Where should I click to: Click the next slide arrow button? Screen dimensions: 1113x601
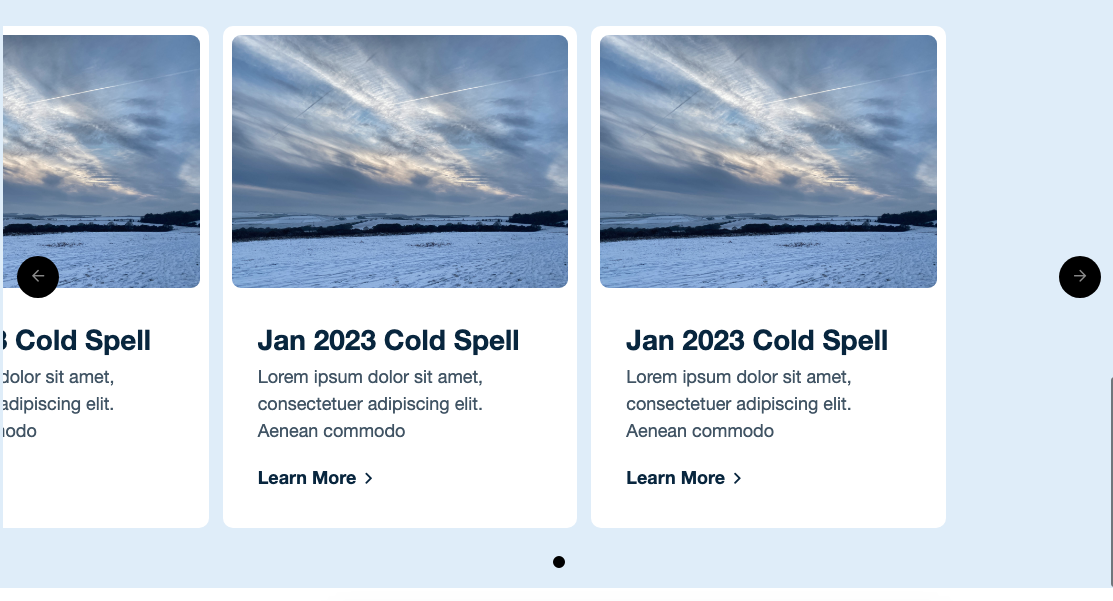point(1079,276)
